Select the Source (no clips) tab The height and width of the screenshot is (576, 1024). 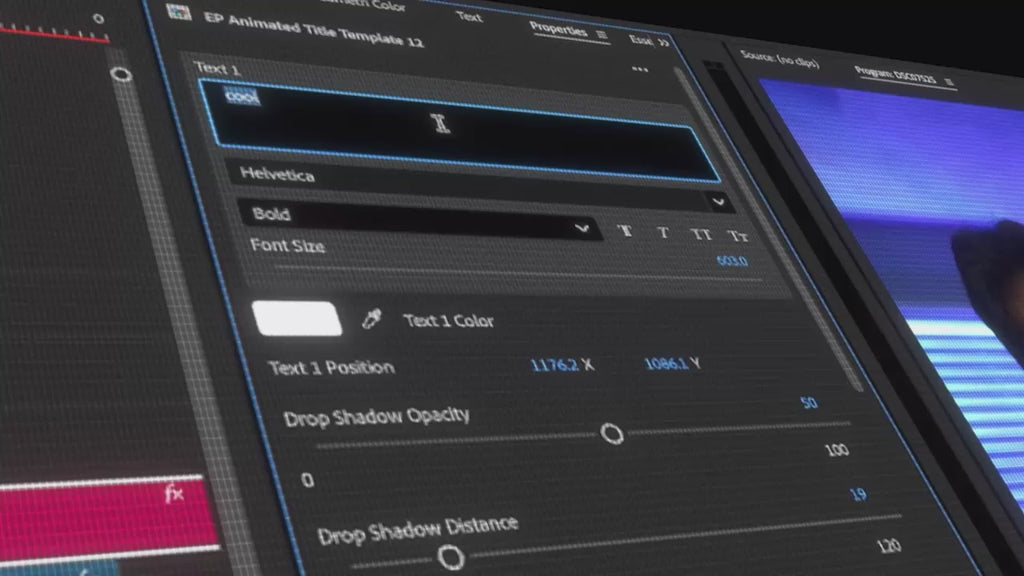coord(780,62)
